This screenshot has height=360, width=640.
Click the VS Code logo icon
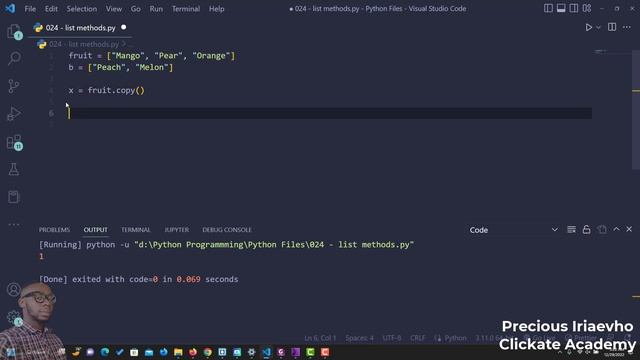pos(10,8)
